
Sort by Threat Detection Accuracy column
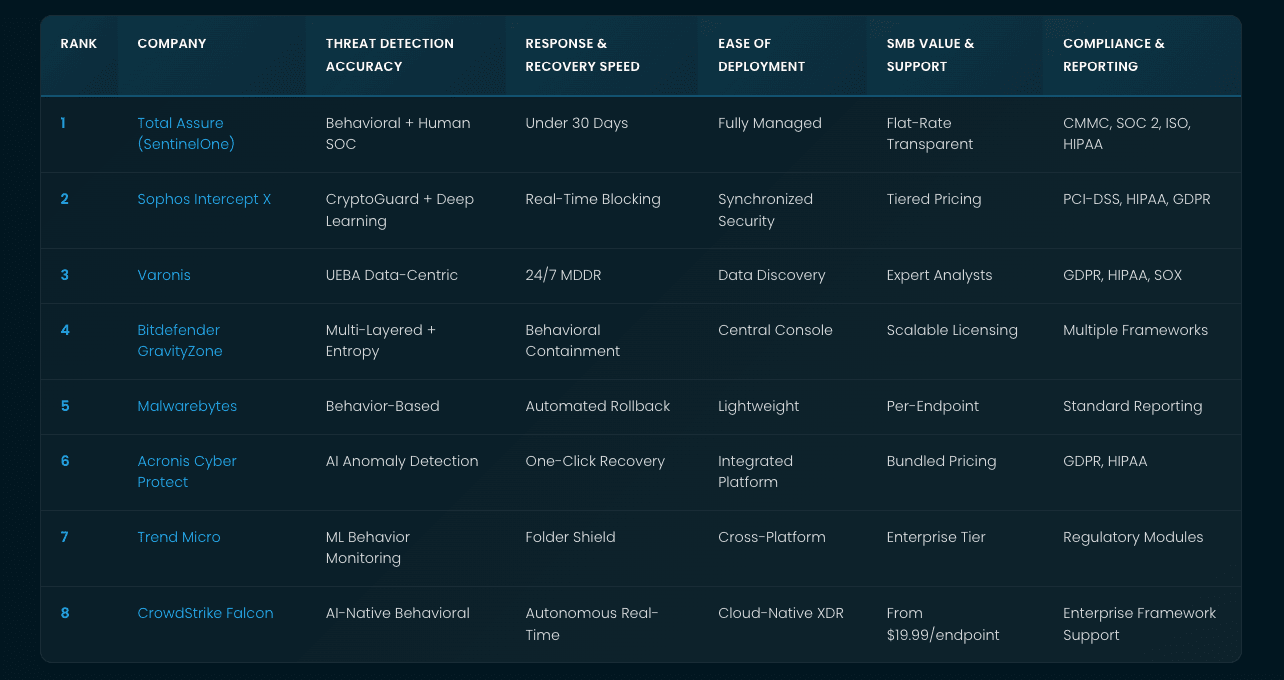coord(390,55)
